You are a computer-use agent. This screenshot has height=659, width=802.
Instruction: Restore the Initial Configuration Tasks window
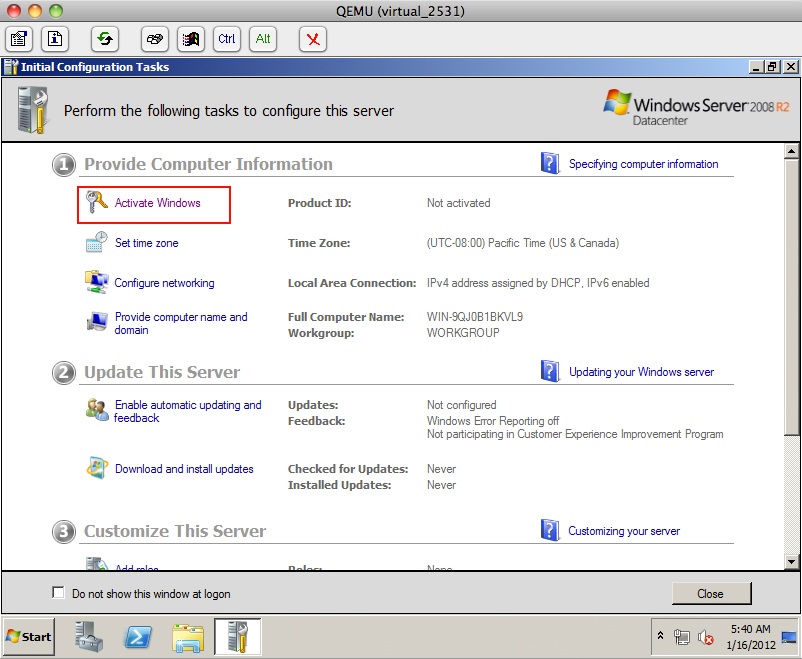[x=772, y=67]
